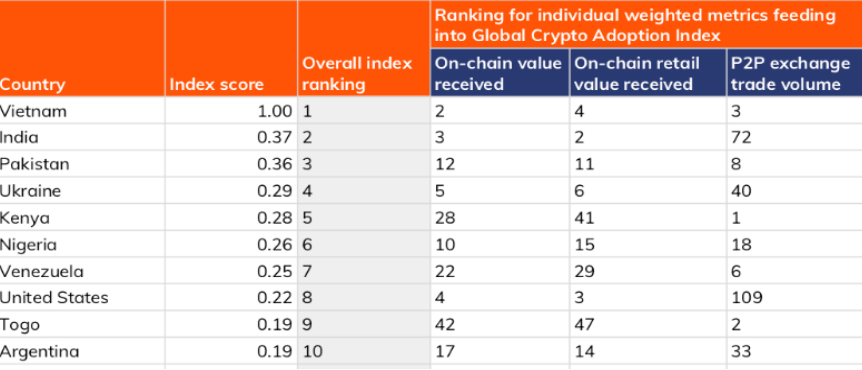Click Argentina's P2P rank 33 cell

pyautogui.click(x=795, y=351)
